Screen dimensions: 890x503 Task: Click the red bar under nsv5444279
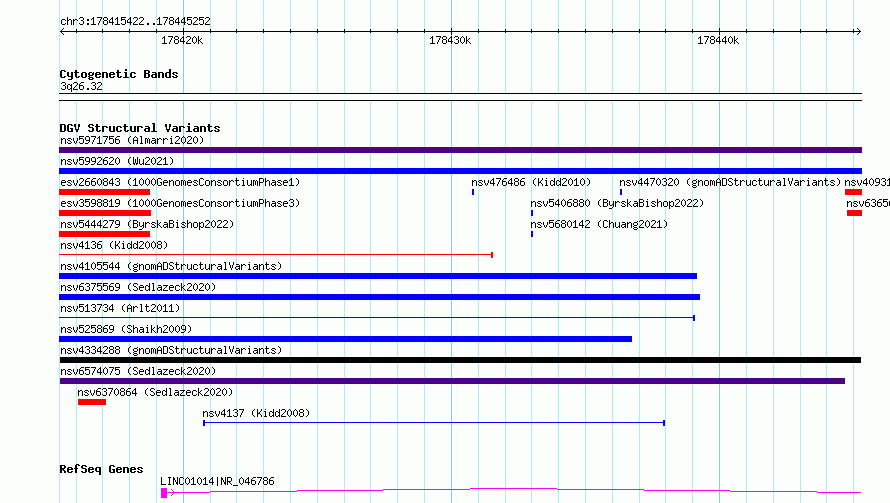point(104,234)
